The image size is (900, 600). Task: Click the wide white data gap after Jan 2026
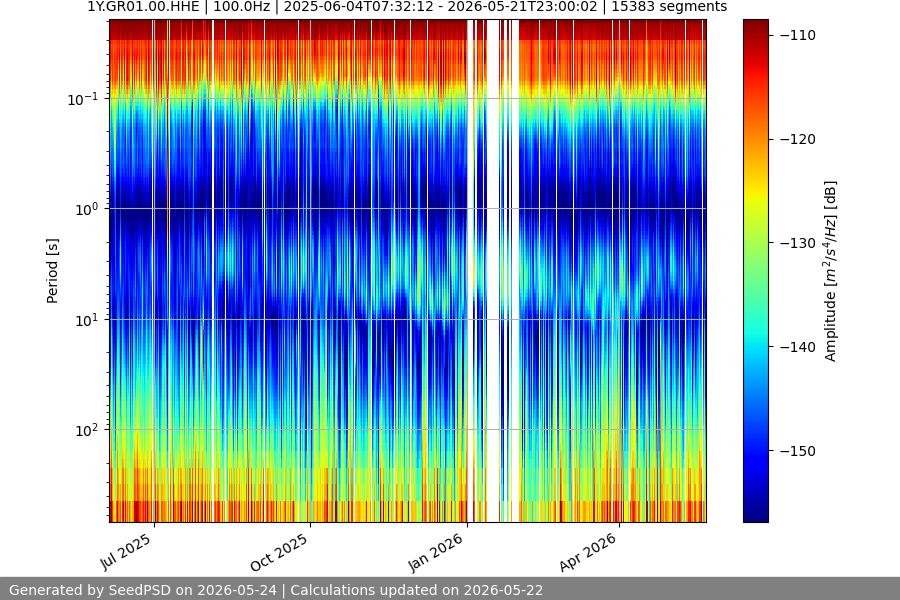click(x=493, y=271)
